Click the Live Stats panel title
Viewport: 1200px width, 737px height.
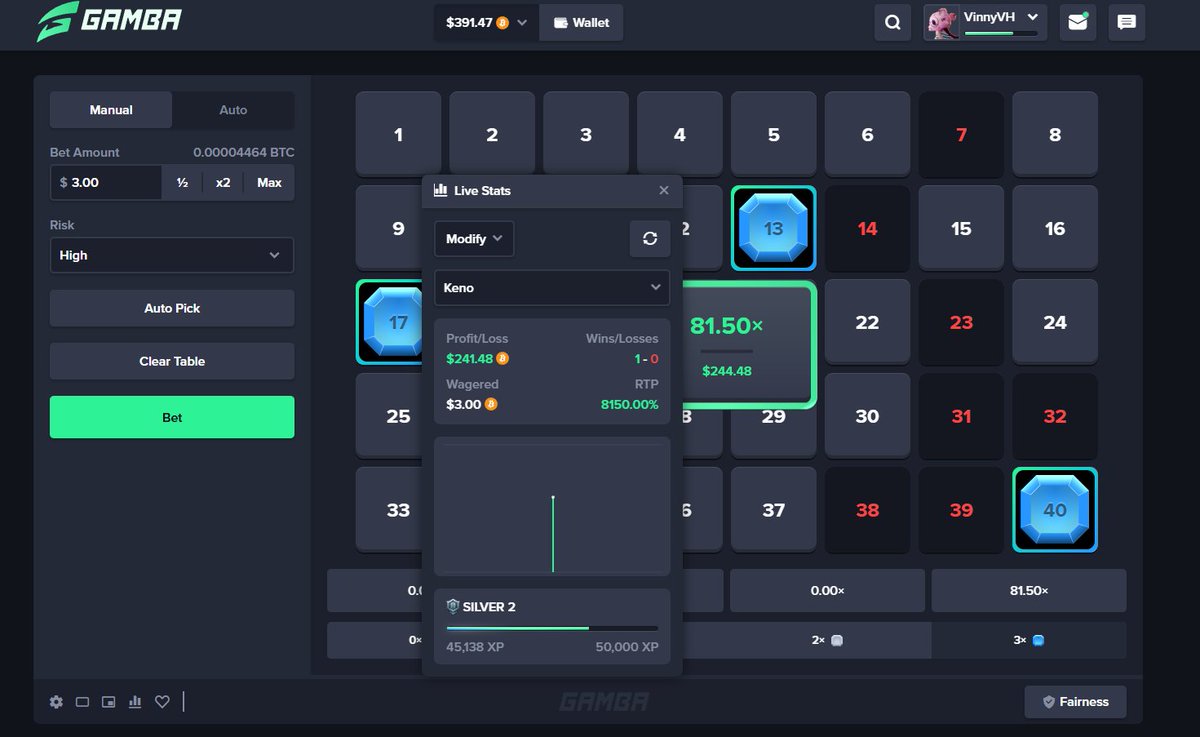pyautogui.click(x=482, y=190)
